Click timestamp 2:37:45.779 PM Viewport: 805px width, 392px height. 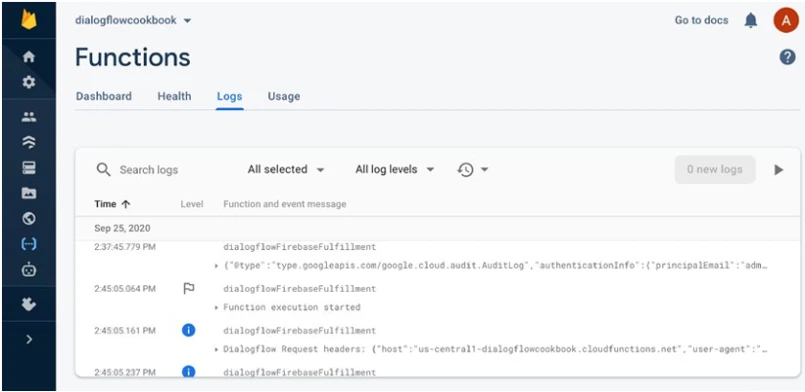[125, 247]
